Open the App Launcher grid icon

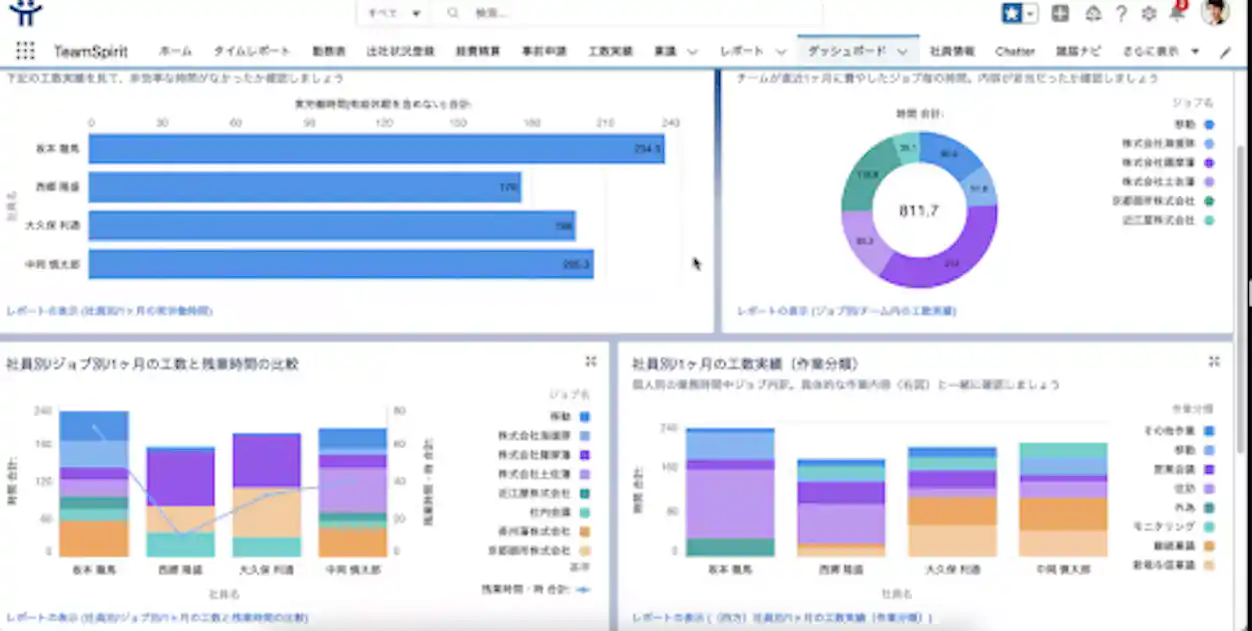pyautogui.click(x=25, y=51)
